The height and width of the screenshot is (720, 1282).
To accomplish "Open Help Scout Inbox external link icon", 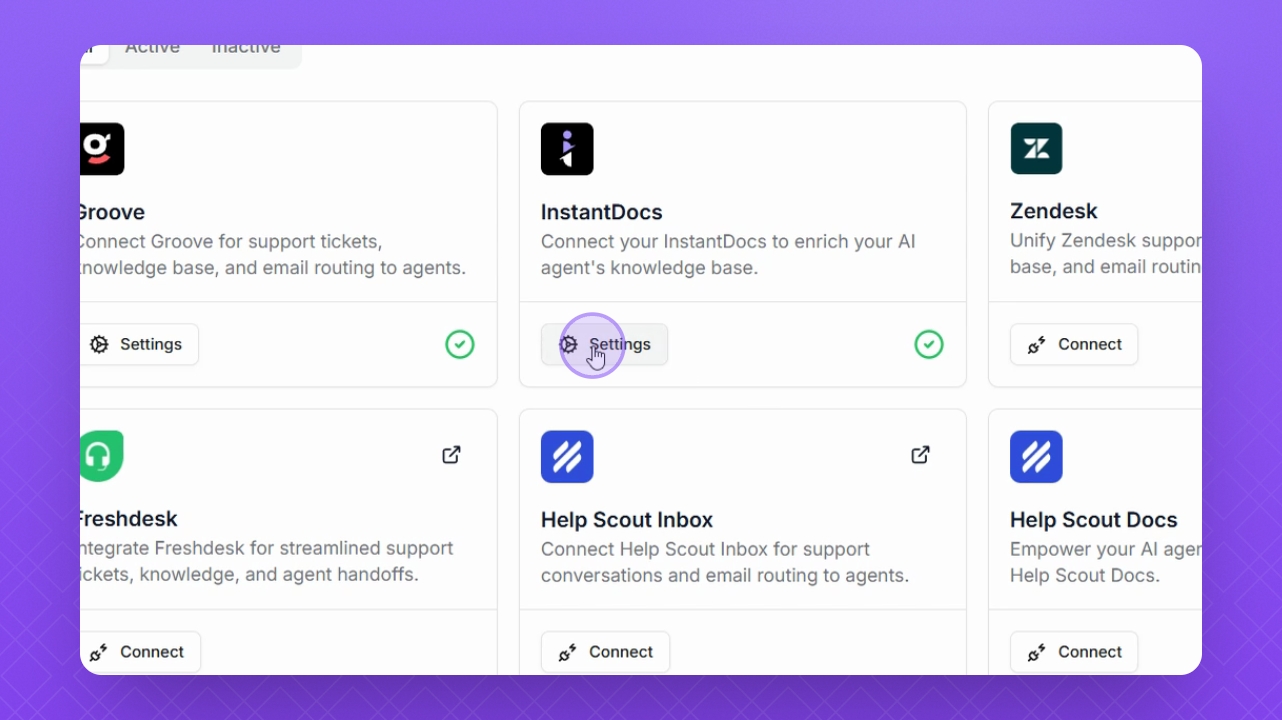I will 920,455.
